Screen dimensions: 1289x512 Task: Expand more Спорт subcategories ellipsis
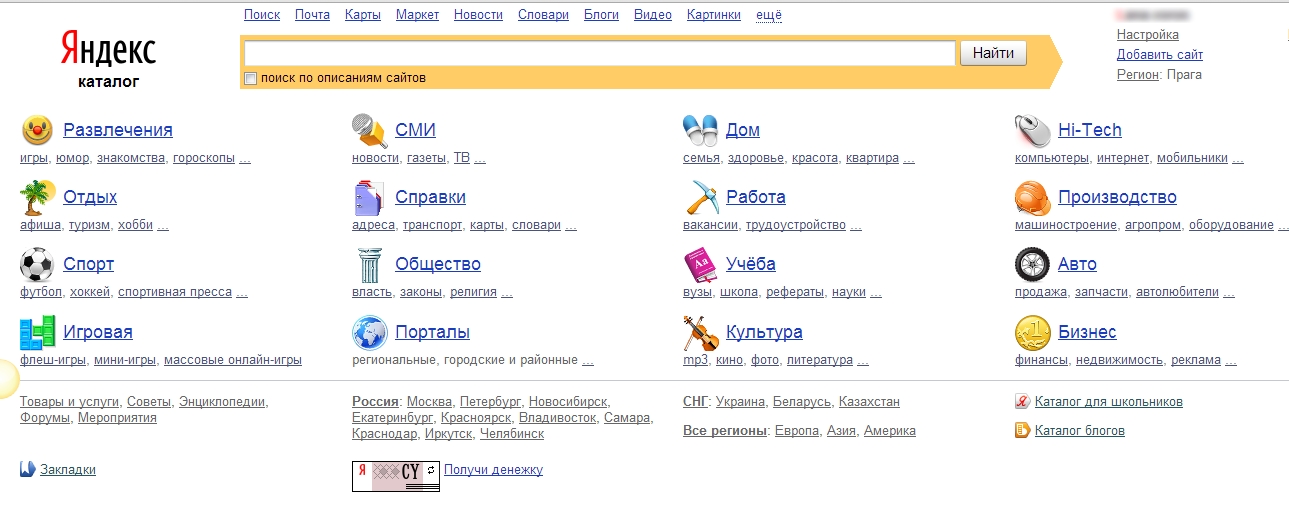(x=241, y=293)
